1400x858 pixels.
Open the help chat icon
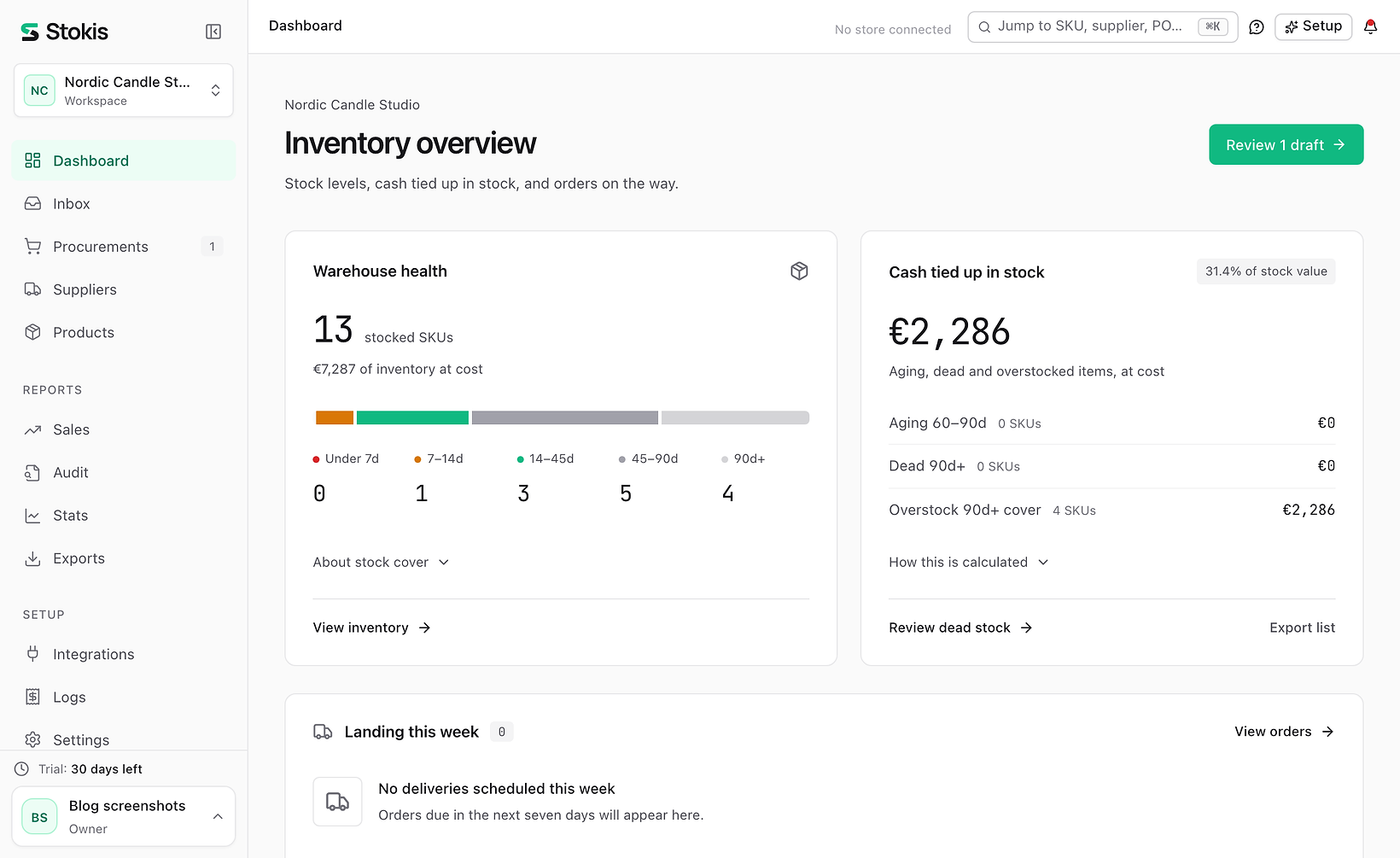1257,27
